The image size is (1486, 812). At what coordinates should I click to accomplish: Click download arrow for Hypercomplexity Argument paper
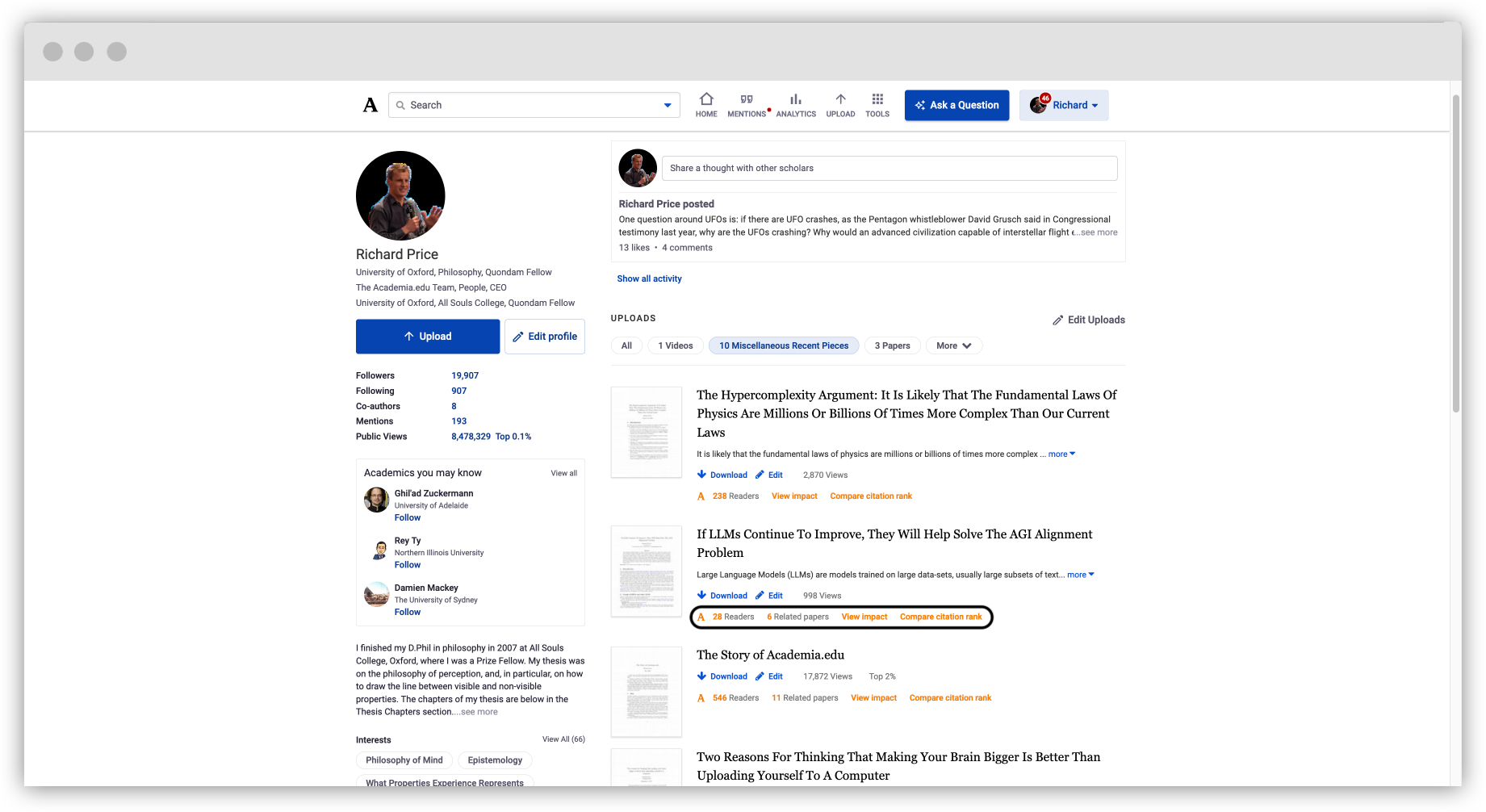pyautogui.click(x=701, y=475)
